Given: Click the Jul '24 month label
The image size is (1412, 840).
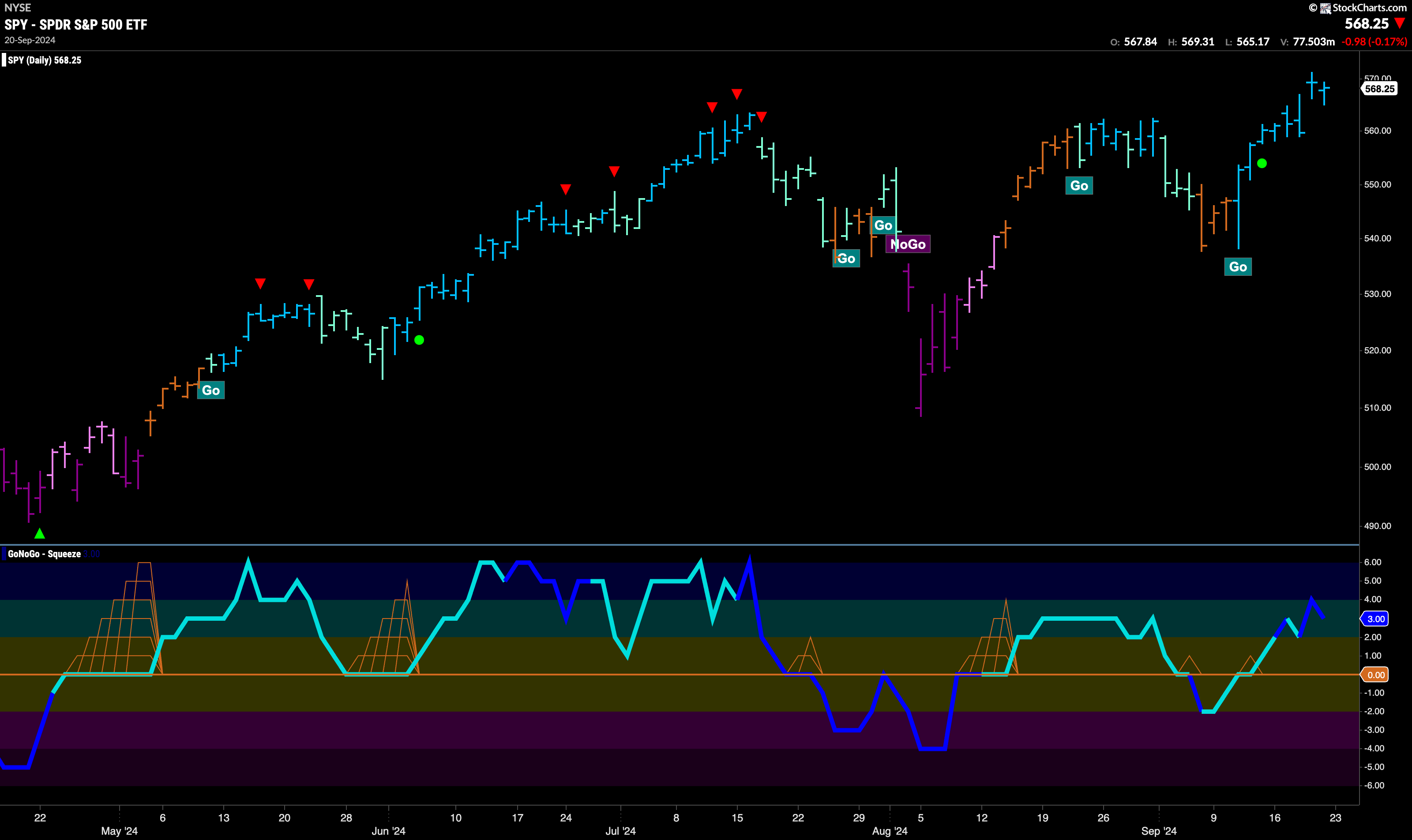Looking at the screenshot, I should 620,831.
